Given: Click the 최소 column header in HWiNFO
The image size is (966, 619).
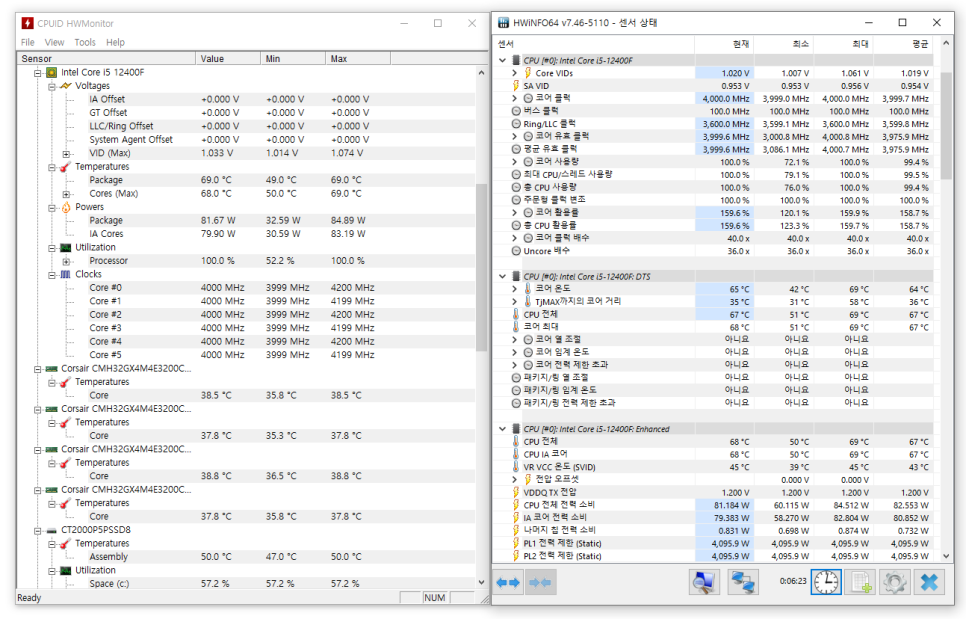Looking at the screenshot, I should click(x=783, y=44).
